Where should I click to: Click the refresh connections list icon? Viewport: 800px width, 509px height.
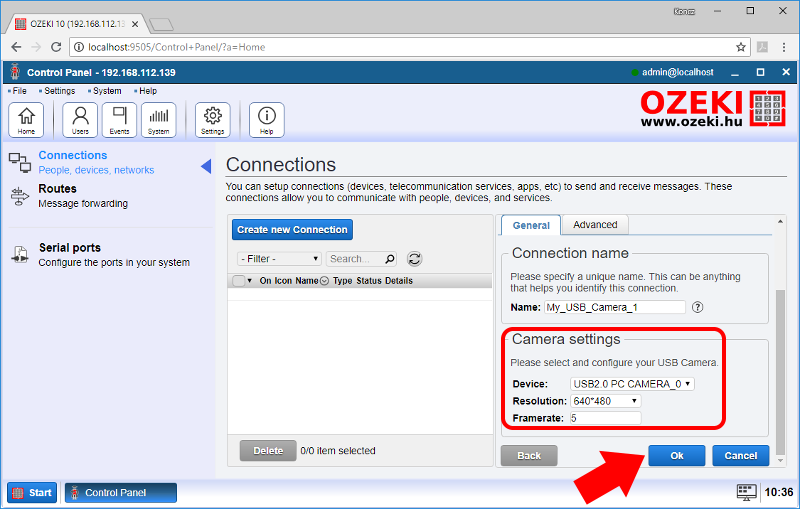pos(414,258)
